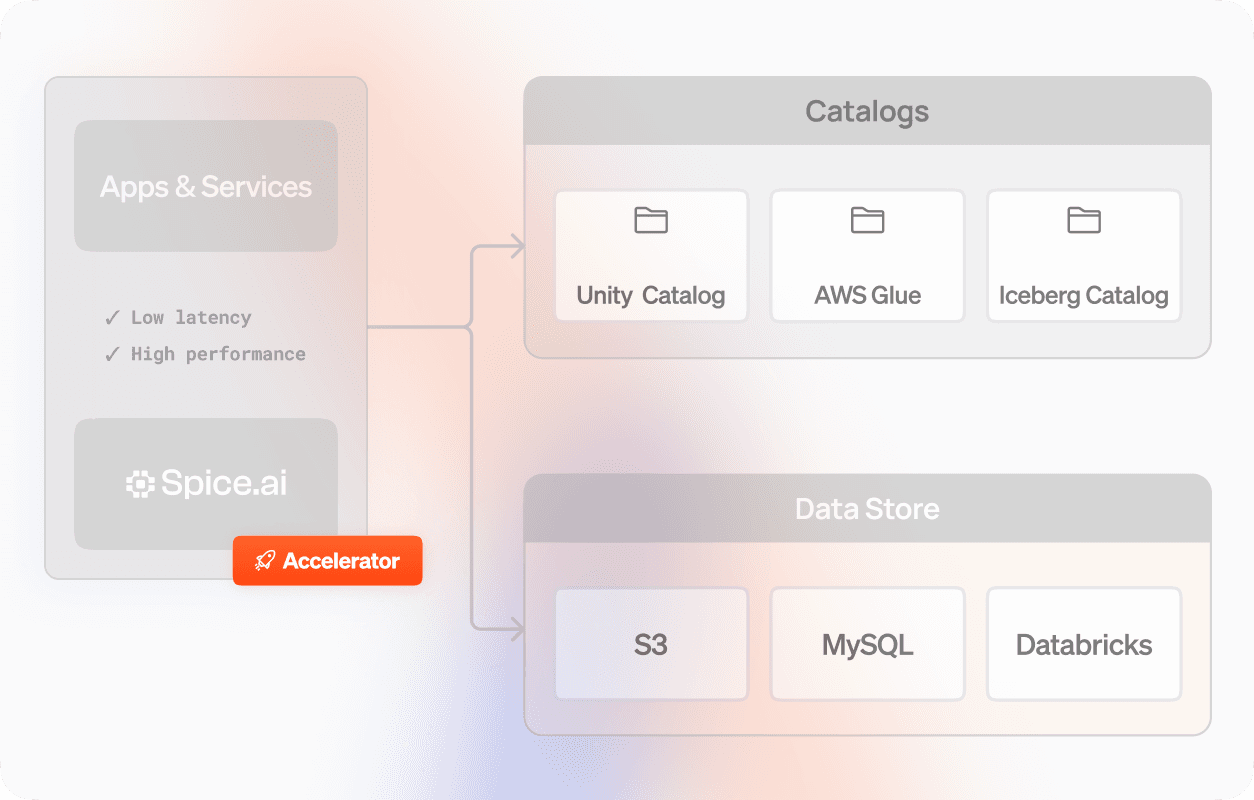Click the Spice.ai wordmark text

(224, 484)
